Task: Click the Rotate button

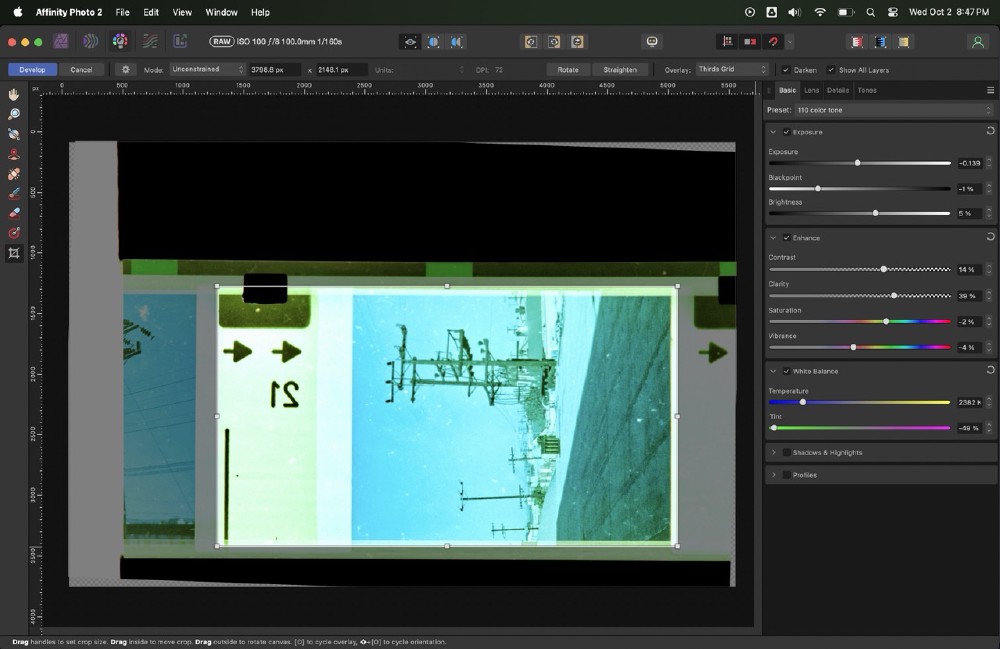Action: pyautogui.click(x=568, y=69)
